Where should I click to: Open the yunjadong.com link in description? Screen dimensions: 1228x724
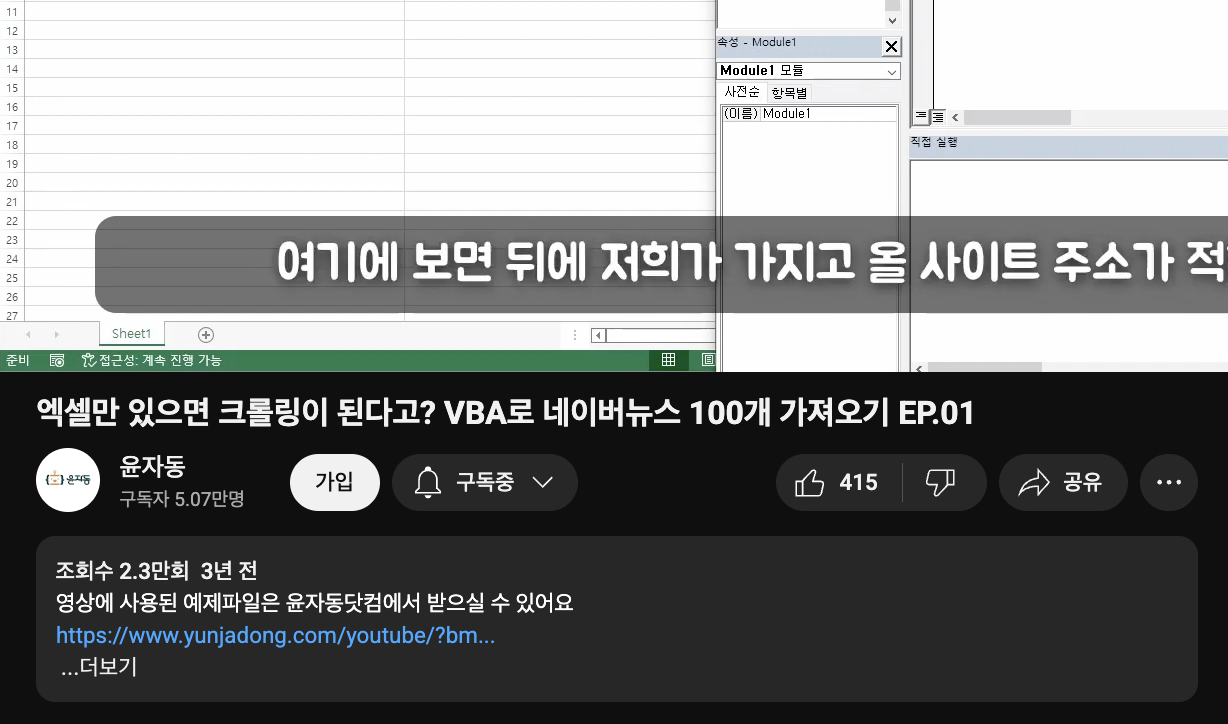tap(276, 636)
